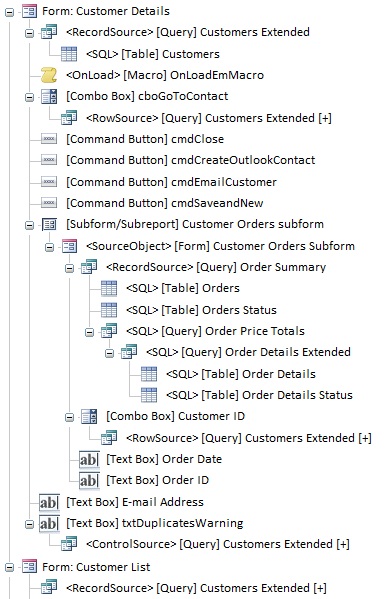
Task: Click the query icon for Order Summary
Action: point(89,267)
